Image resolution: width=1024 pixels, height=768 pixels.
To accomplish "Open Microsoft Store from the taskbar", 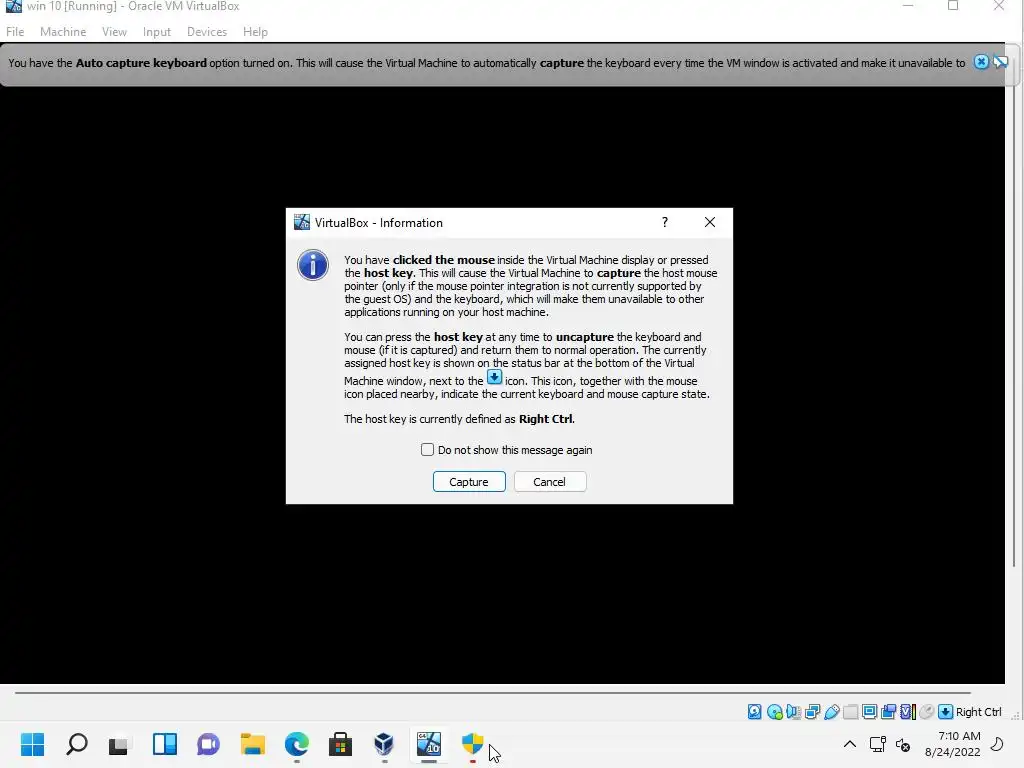I will tap(340, 744).
